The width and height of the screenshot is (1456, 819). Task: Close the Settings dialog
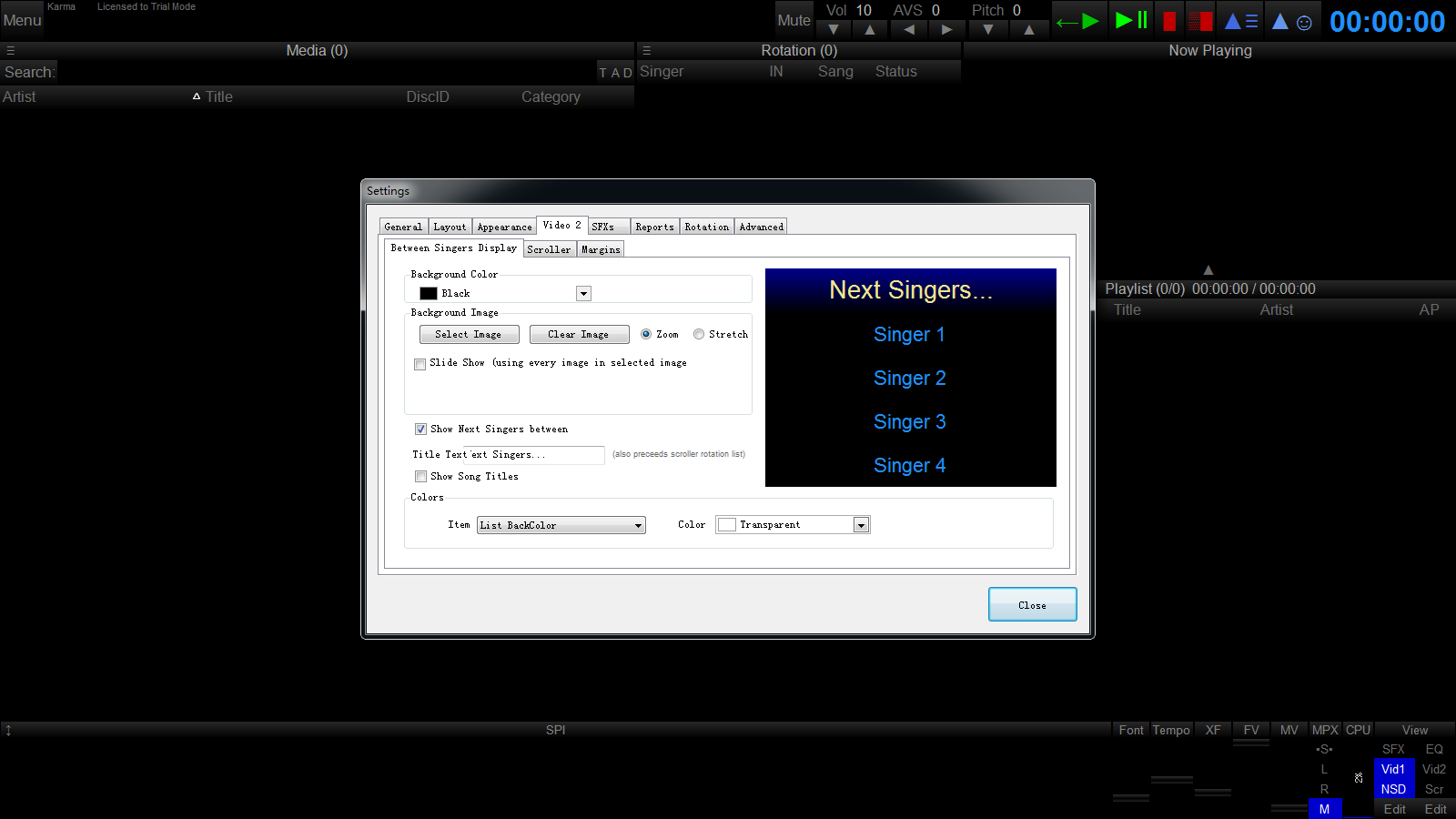1032,604
